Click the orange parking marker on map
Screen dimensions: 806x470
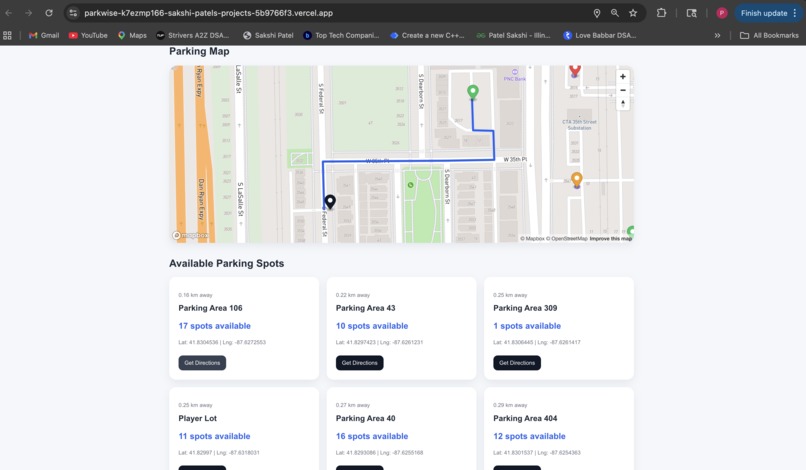pos(577,179)
